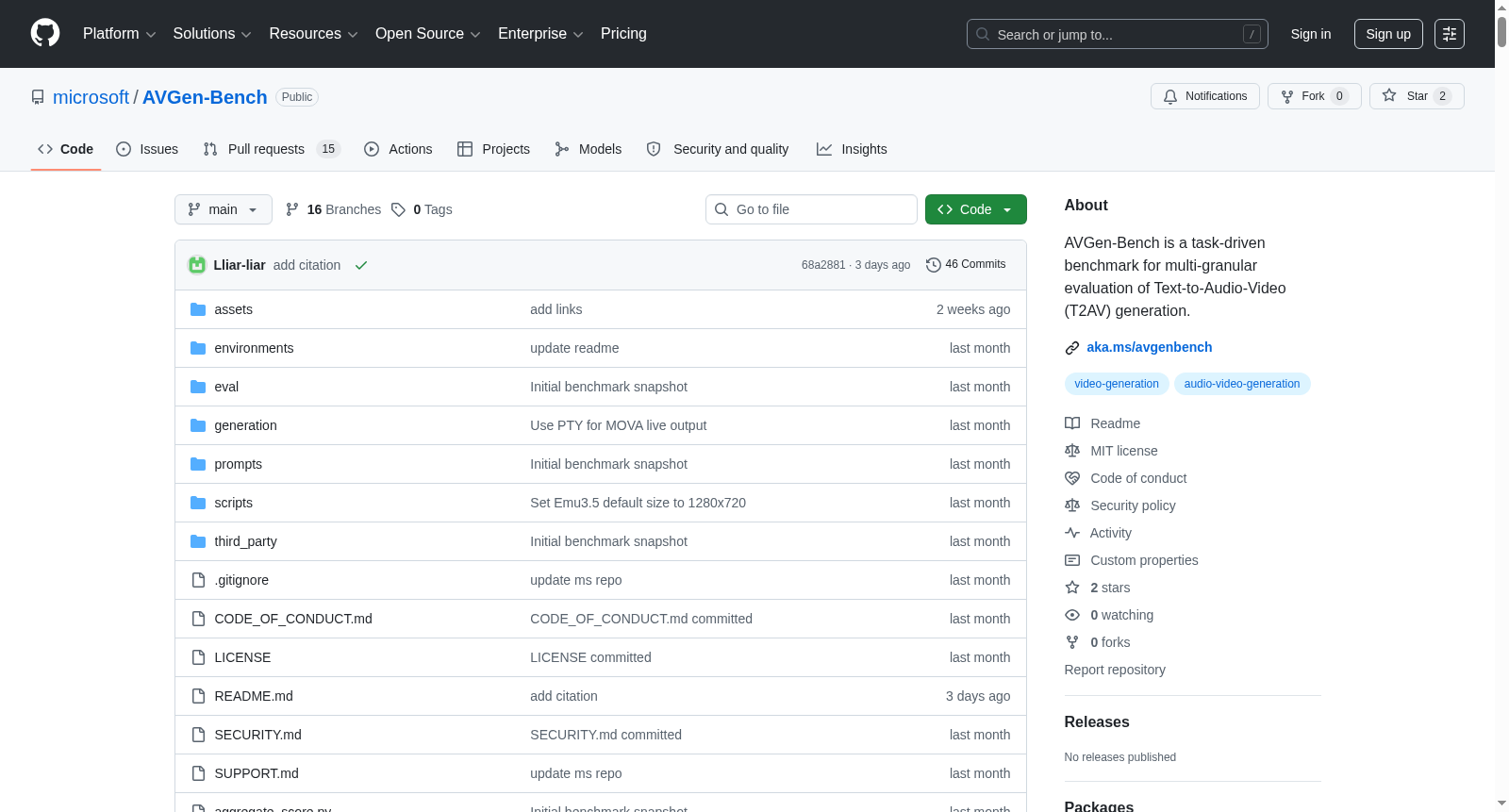Open the CODE_OF_CONDUCT.md file
The height and width of the screenshot is (812, 1509).
293,619
